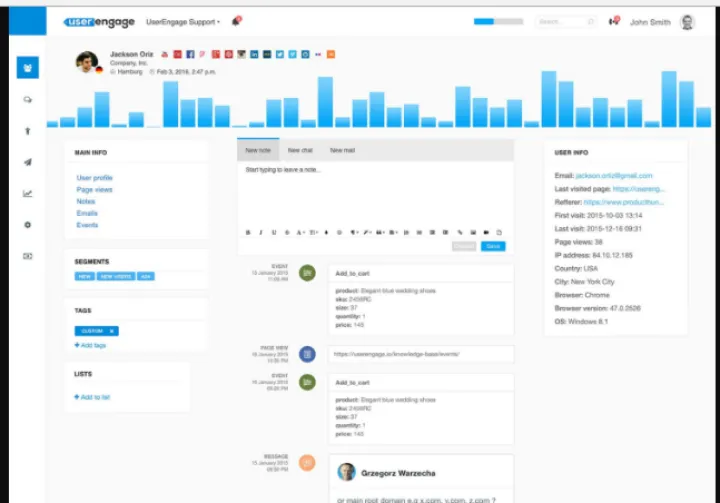This screenshot has height=503, width=720.
Task: Click the notification icon beside UserEngage Support
Action: [236, 21]
